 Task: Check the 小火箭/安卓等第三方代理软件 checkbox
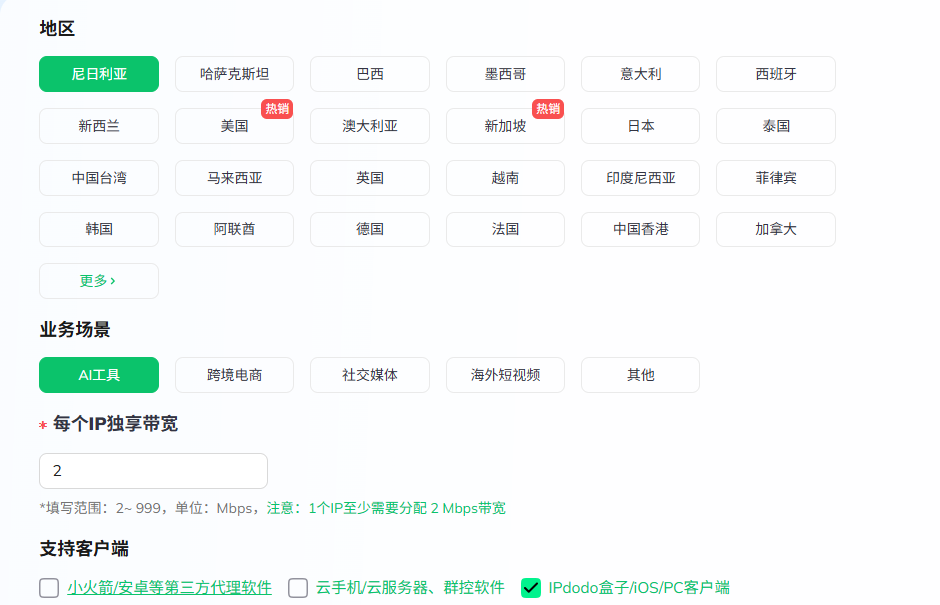[49, 588]
